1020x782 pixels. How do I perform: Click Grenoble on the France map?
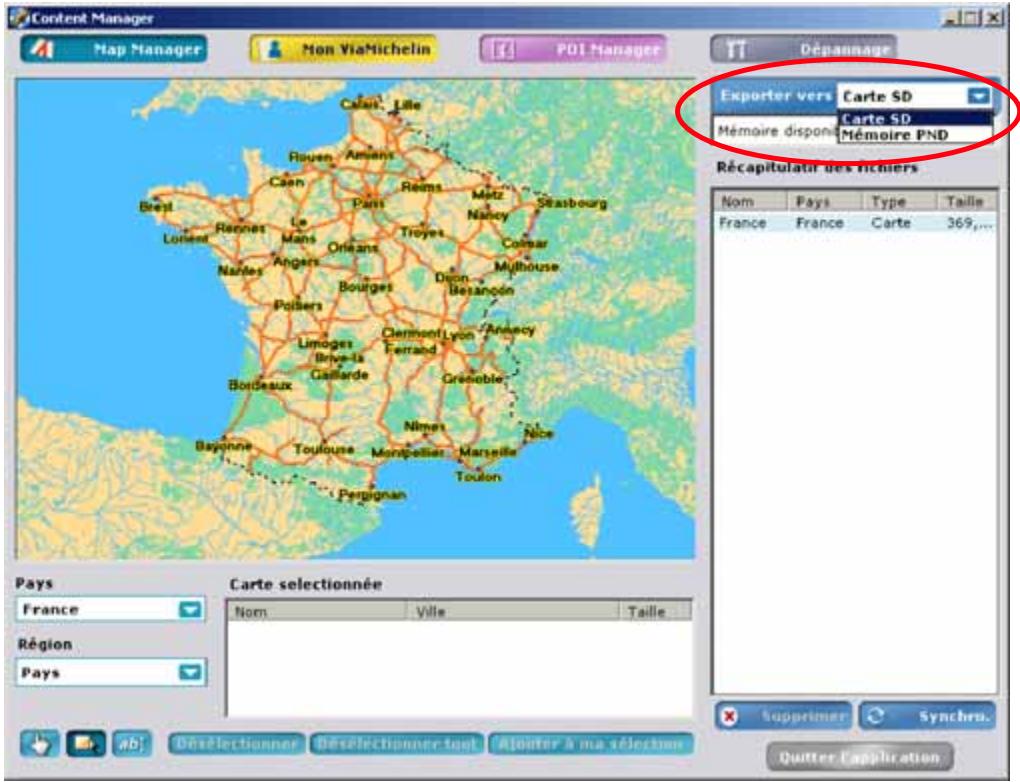click(x=472, y=379)
